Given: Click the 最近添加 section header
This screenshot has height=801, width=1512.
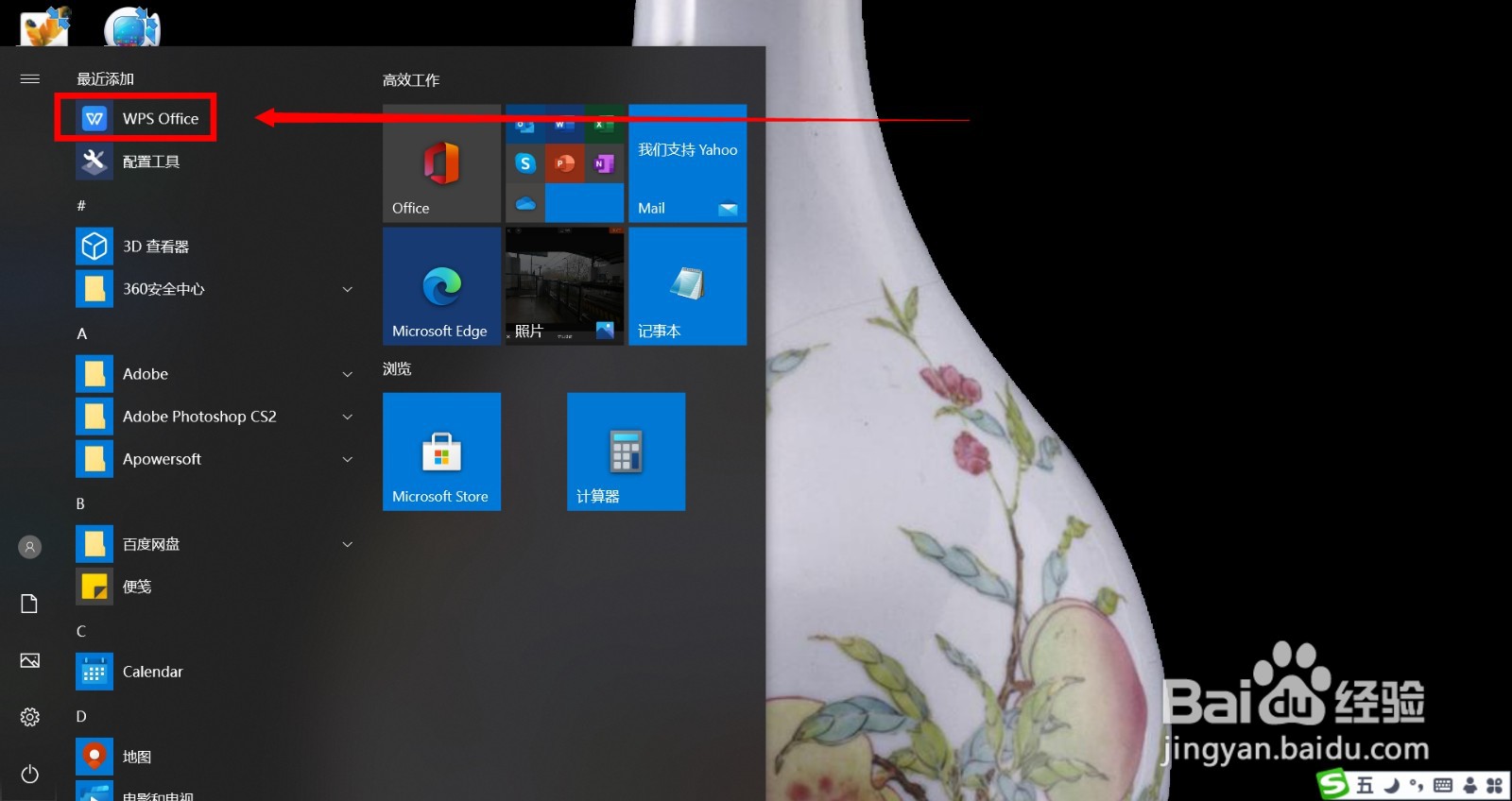Looking at the screenshot, I should (x=105, y=78).
